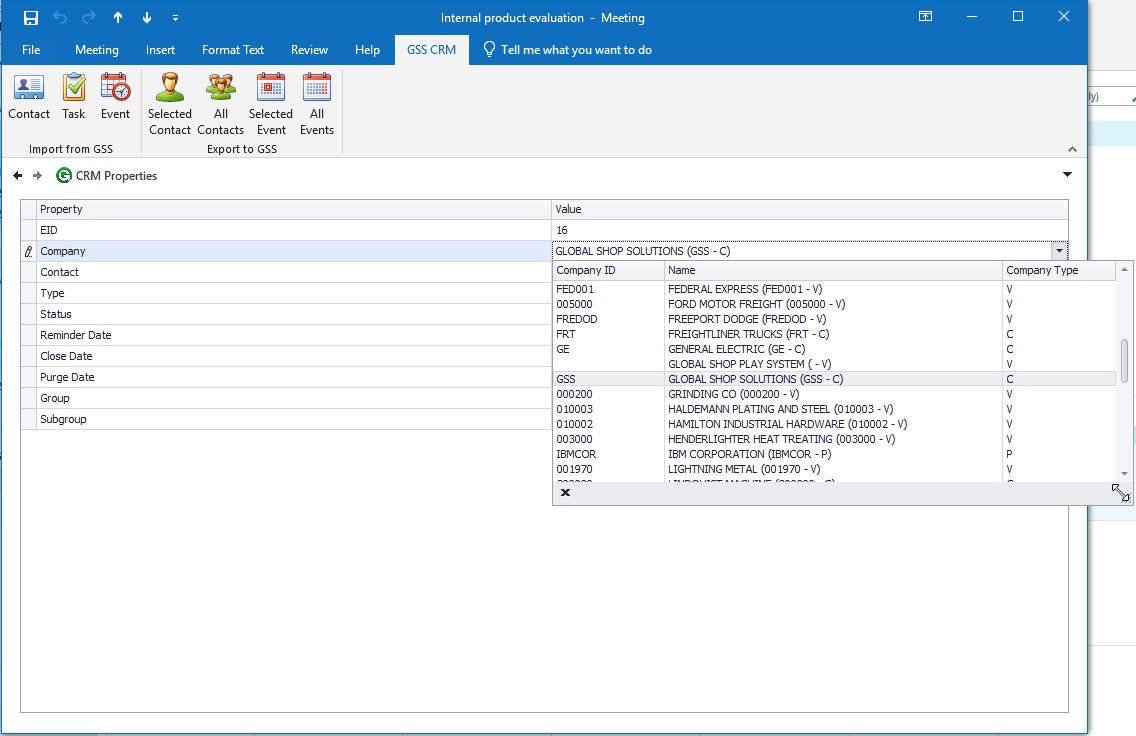Viewport: 1136px width, 736px height.
Task: Sort by the Company Type column header
Action: [x=1058, y=270]
